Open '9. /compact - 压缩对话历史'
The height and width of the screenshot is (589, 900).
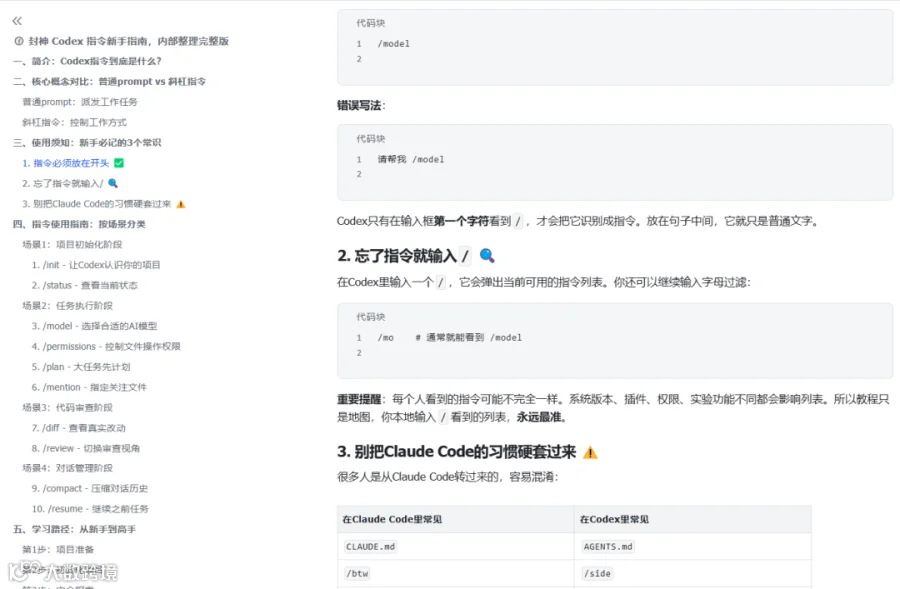[90, 489]
